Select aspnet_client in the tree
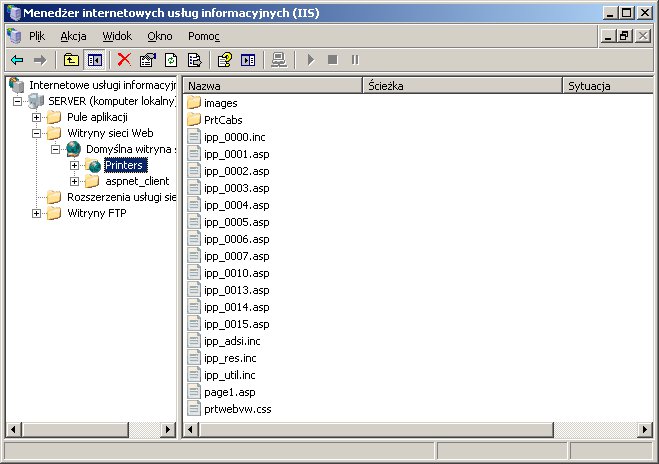Screen dimensions: 659x464 (137, 181)
